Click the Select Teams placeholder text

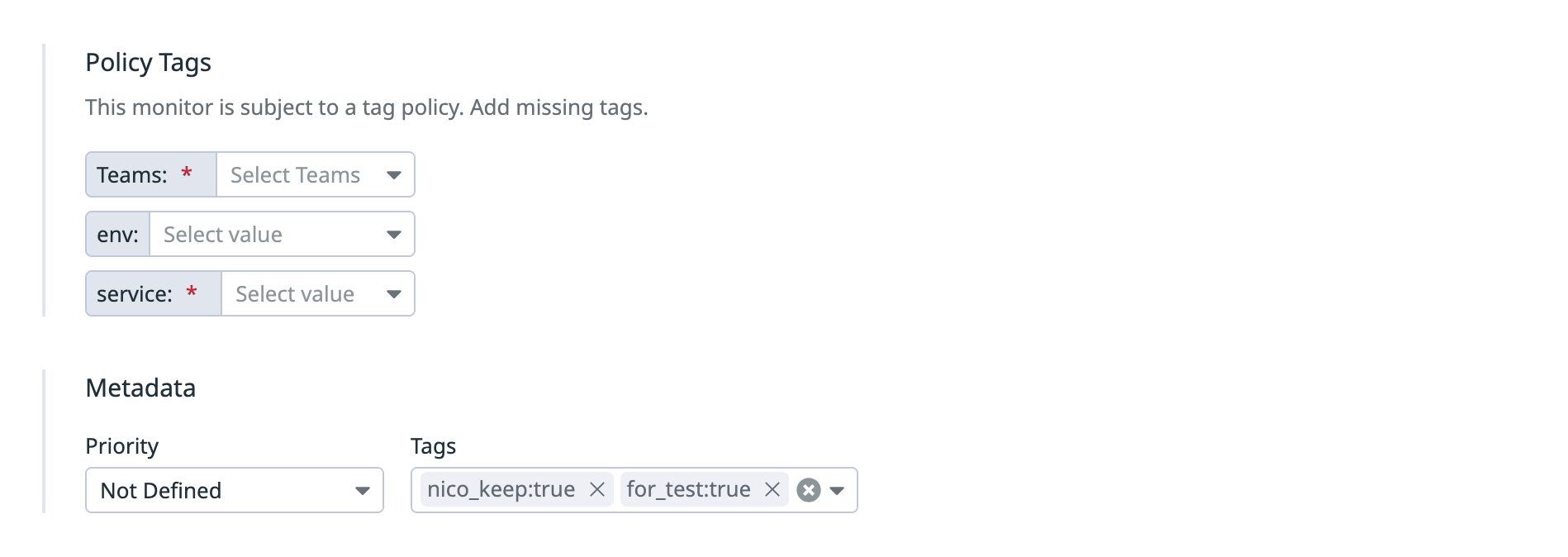(x=295, y=175)
